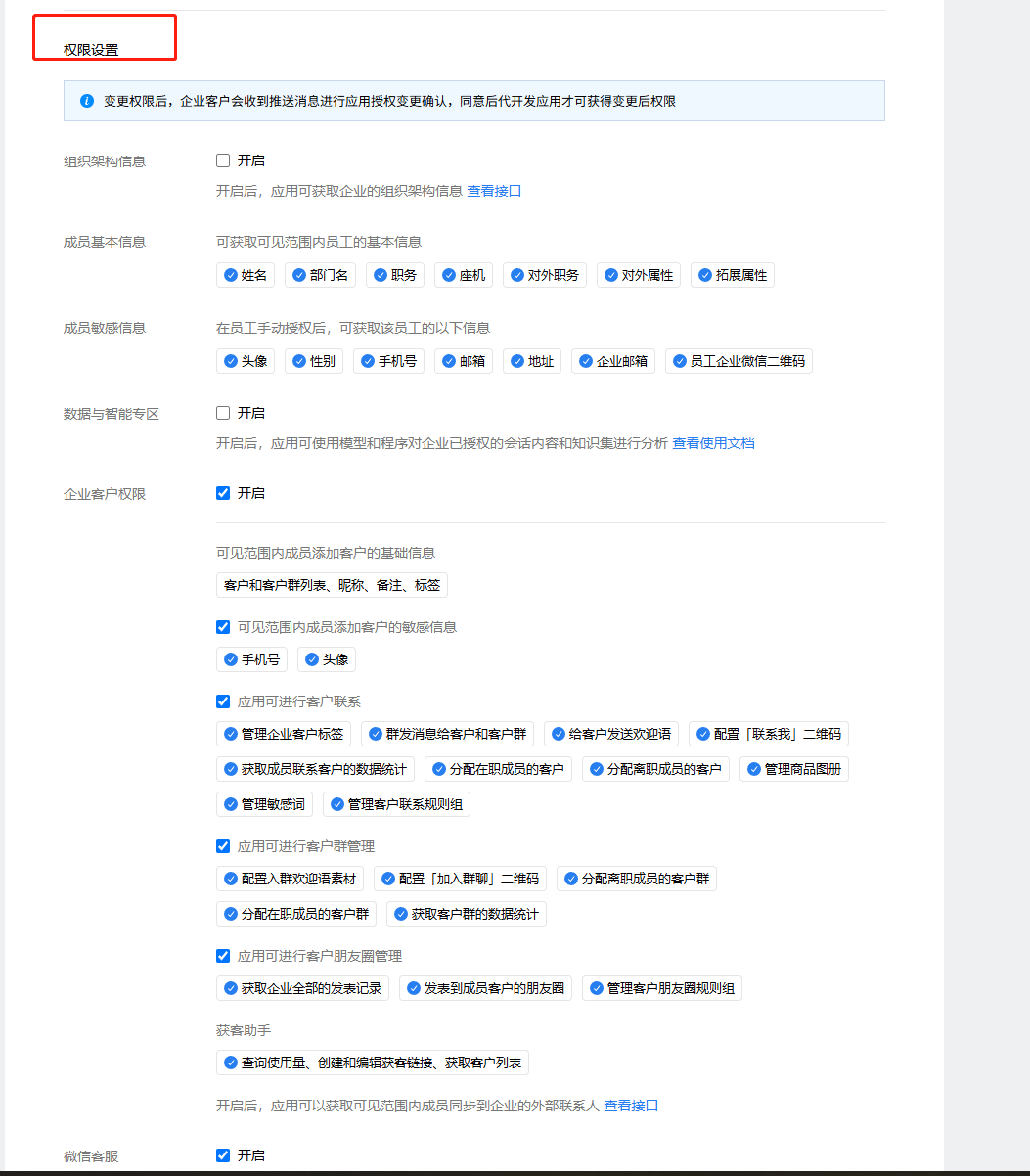Toggle the 应用可进行客户朋友圈管理 checkbox
Viewport: 1030px width, 1176px height.
[223, 956]
